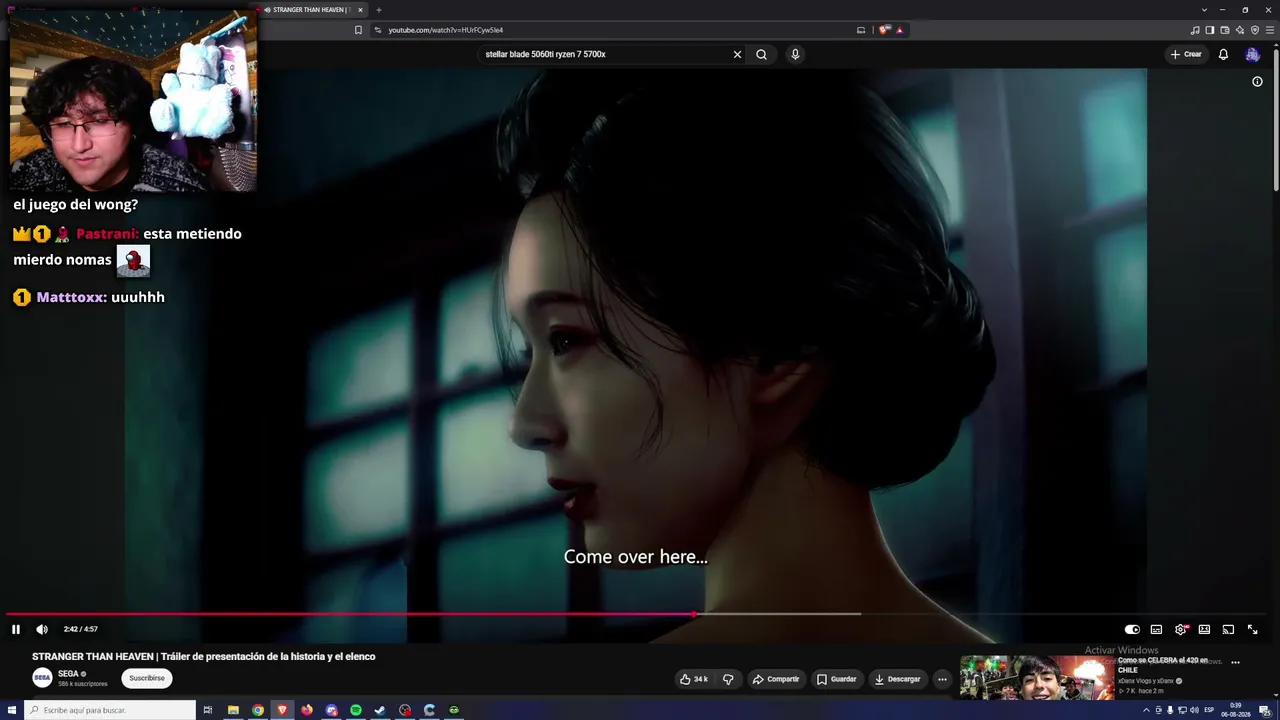Open options for the suggested video
1280x720 pixels.
point(1235,662)
